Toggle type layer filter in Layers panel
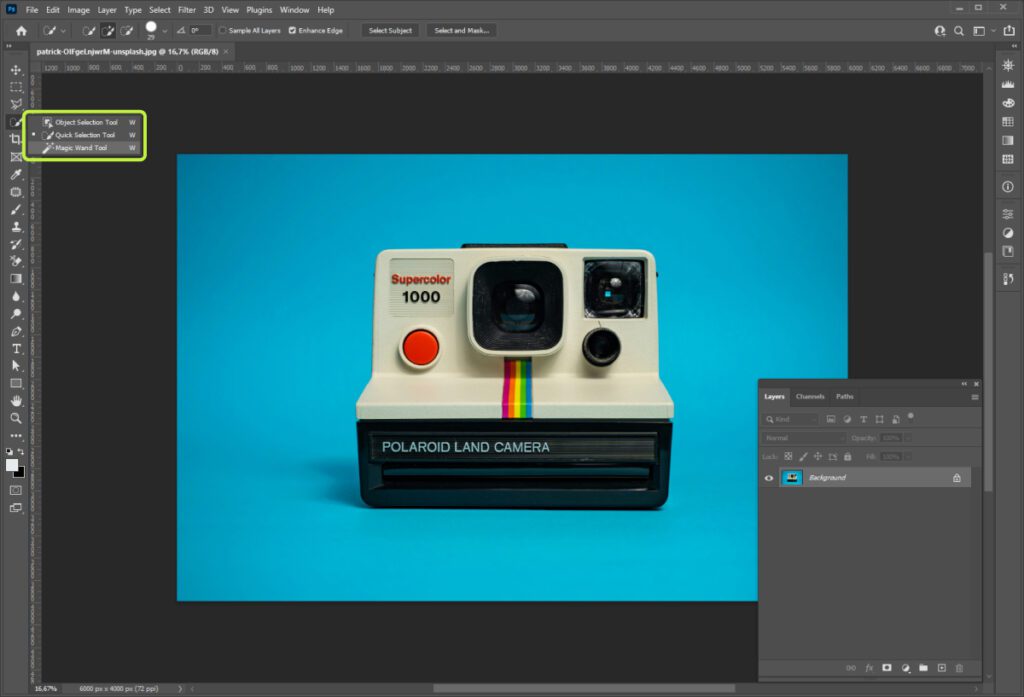Image resolution: width=1024 pixels, height=697 pixels. (863, 419)
